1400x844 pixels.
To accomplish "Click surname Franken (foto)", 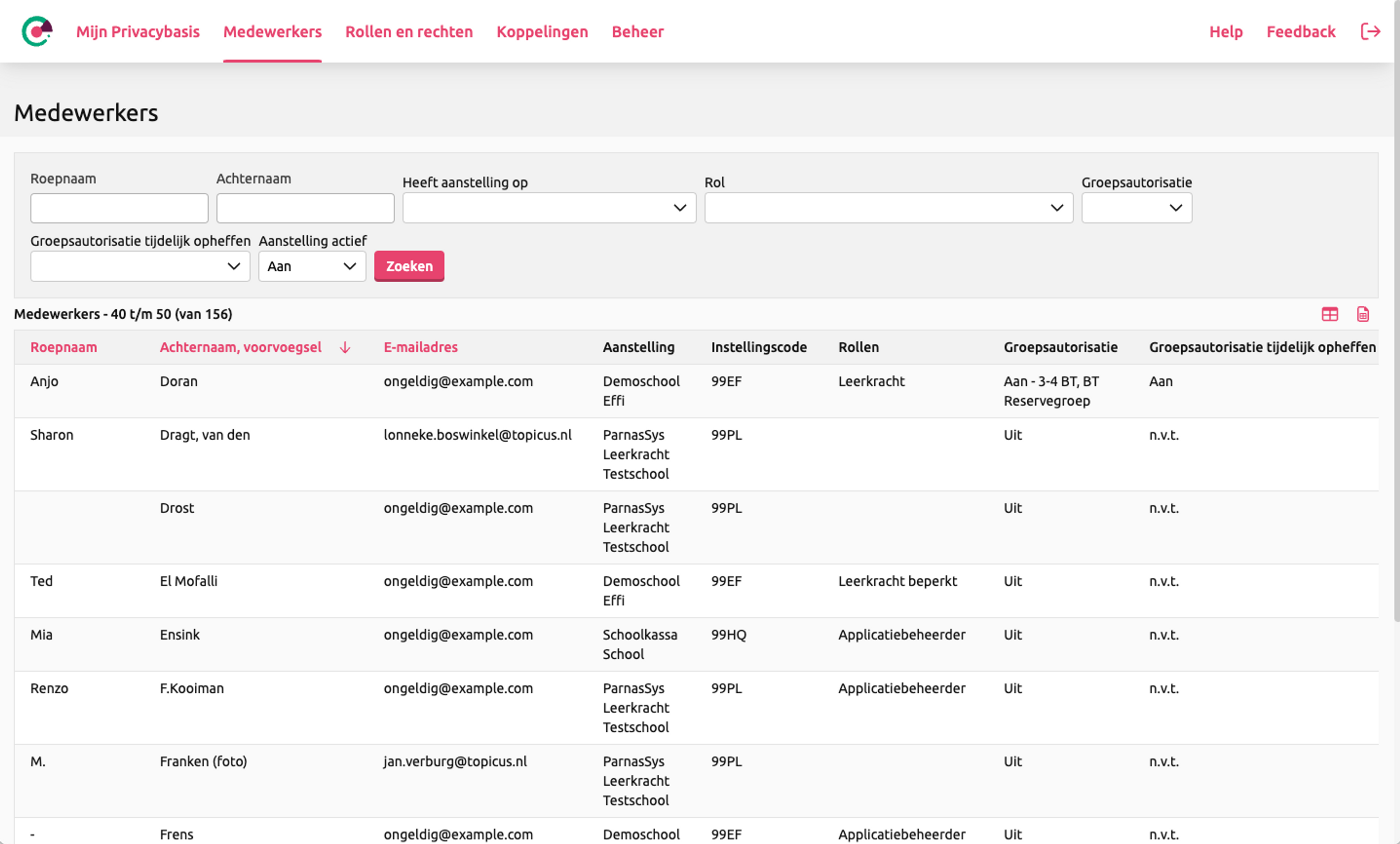I will [x=203, y=762].
